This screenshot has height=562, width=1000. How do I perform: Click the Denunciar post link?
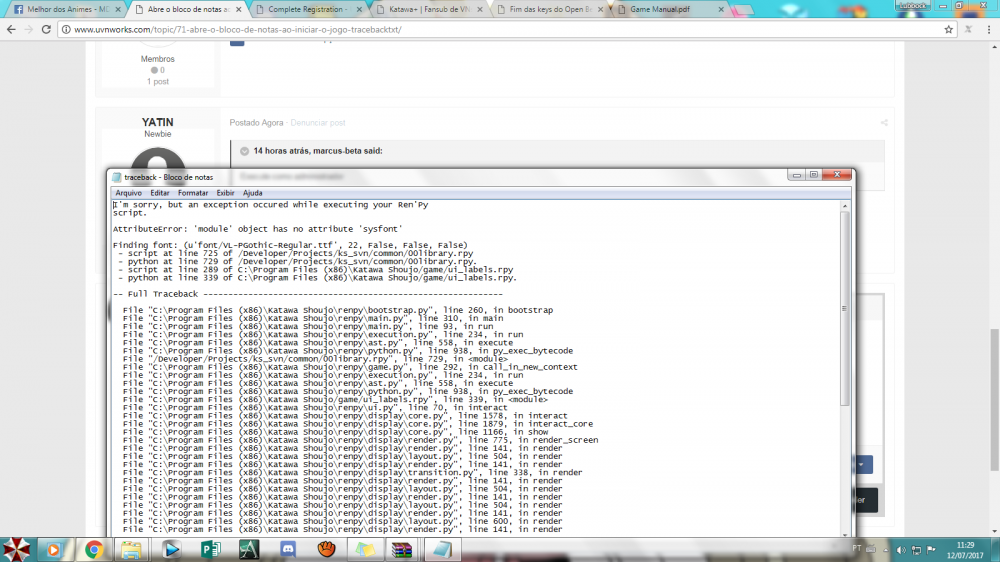click(x=318, y=122)
